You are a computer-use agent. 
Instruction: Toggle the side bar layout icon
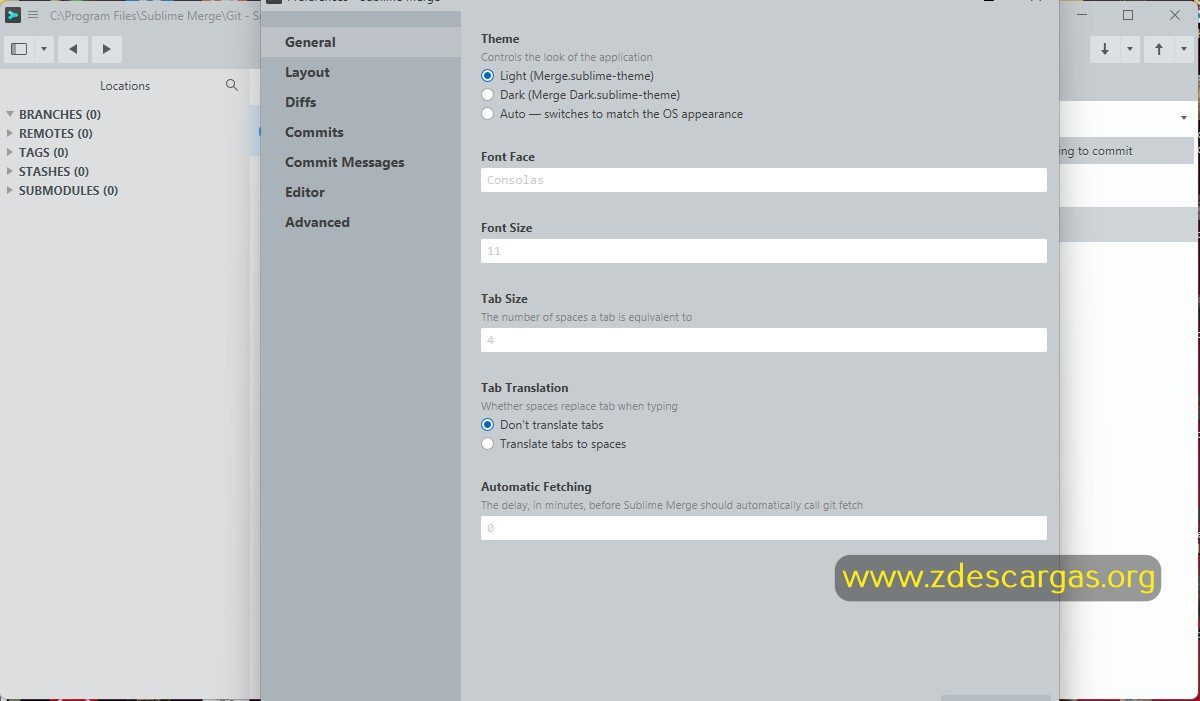(19, 49)
